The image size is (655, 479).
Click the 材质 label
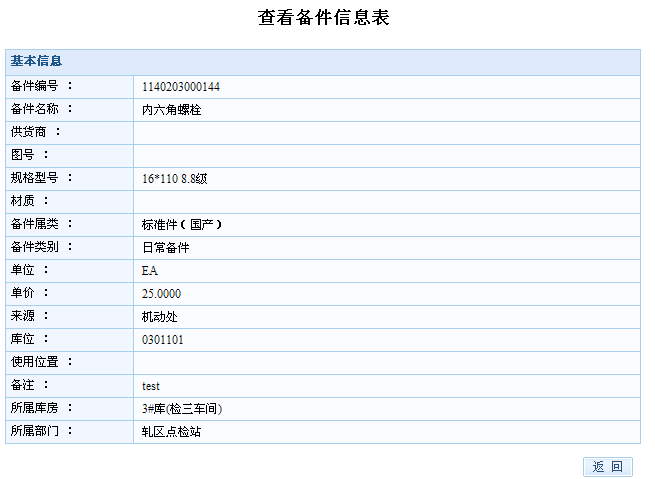23,200
